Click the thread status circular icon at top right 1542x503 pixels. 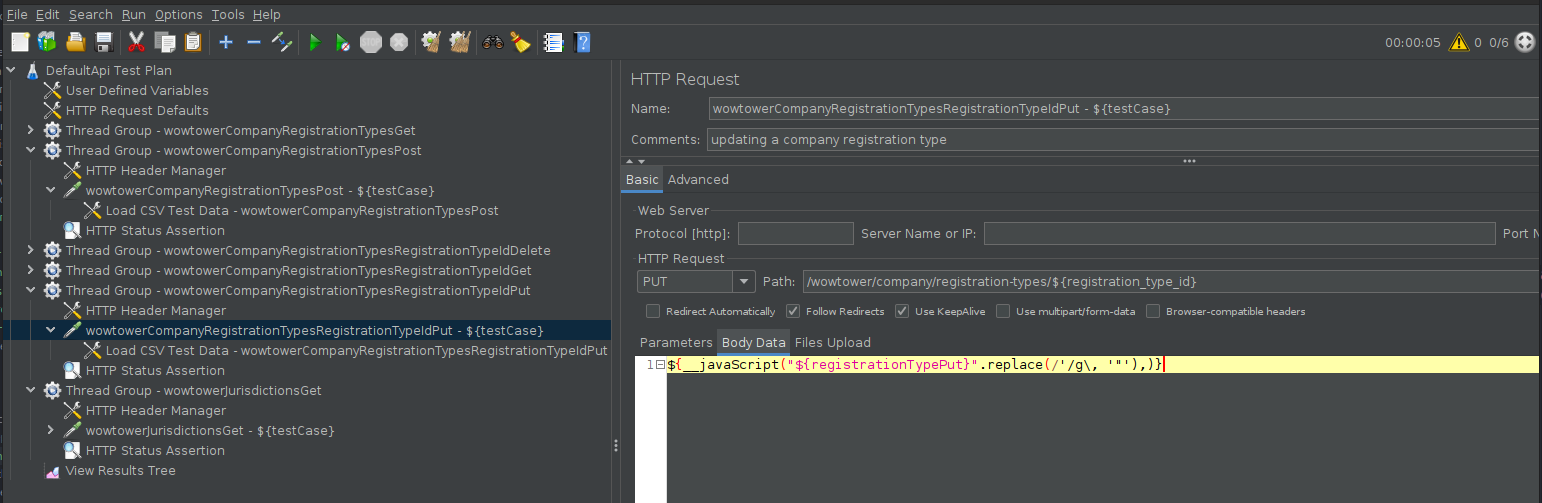click(1525, 42)
